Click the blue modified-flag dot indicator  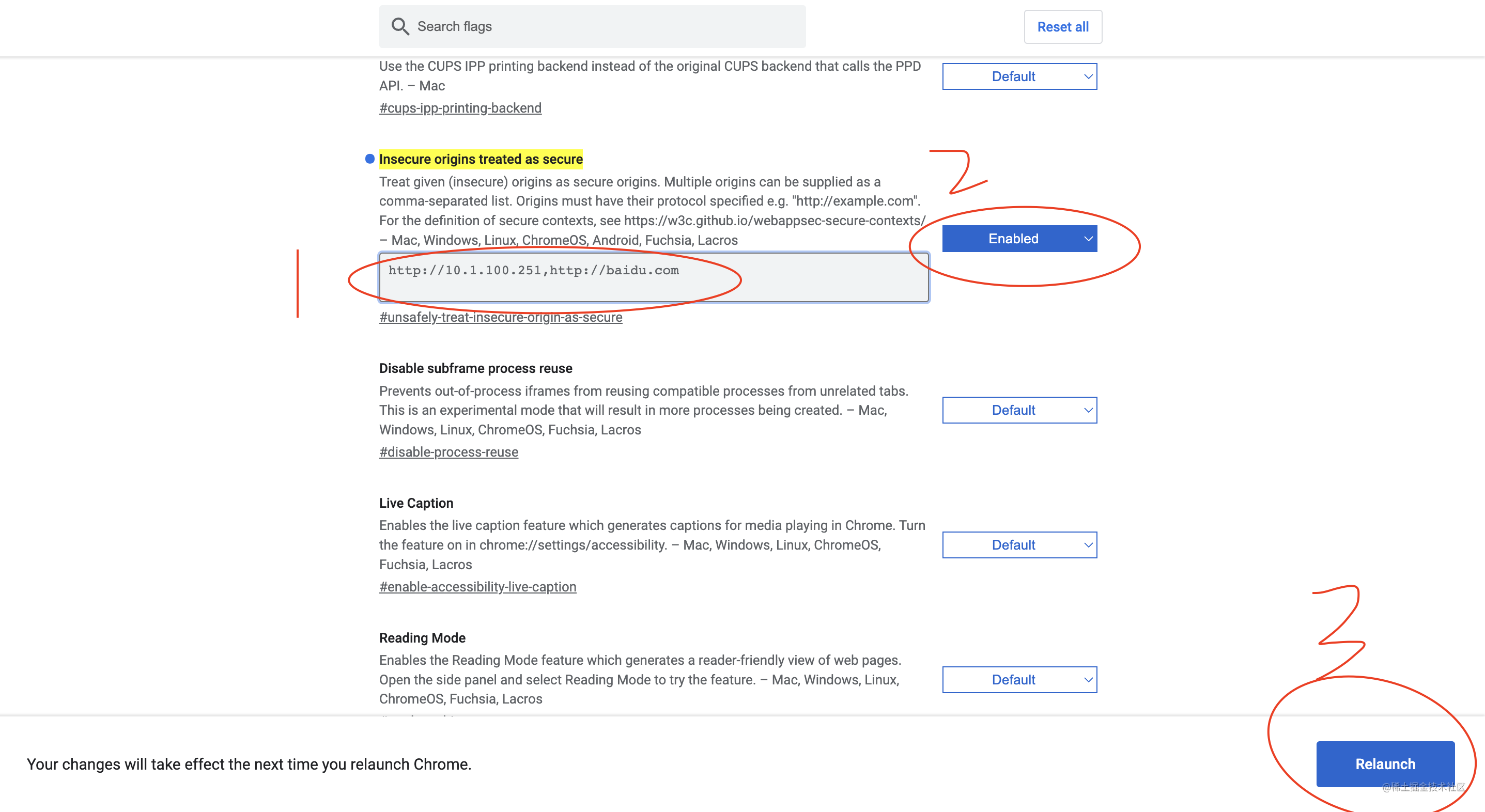point(369,159)
